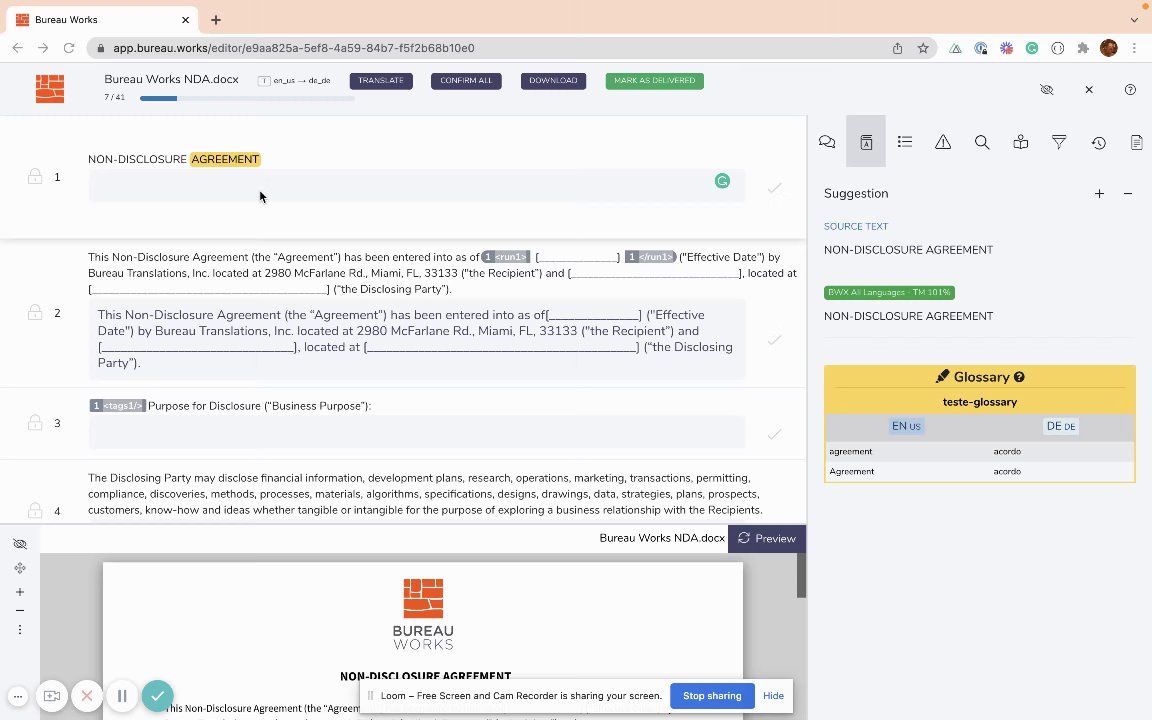This screenshot has width=1152, height=720.
Task: Click the Bureau Works logo
Action: [x=50, y=89]
